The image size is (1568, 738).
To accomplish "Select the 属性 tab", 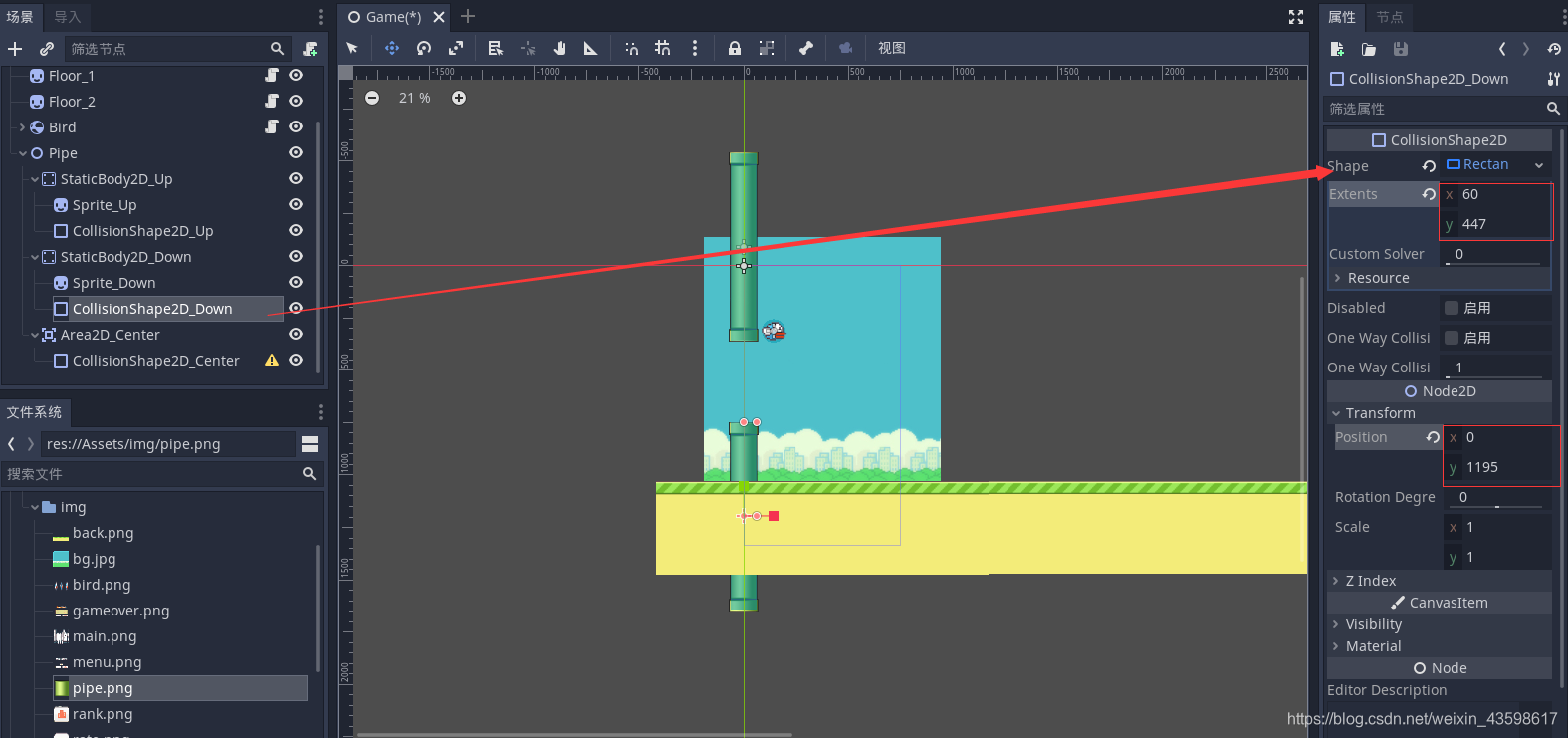I will pyautogui.click(x=1342, y=17).
